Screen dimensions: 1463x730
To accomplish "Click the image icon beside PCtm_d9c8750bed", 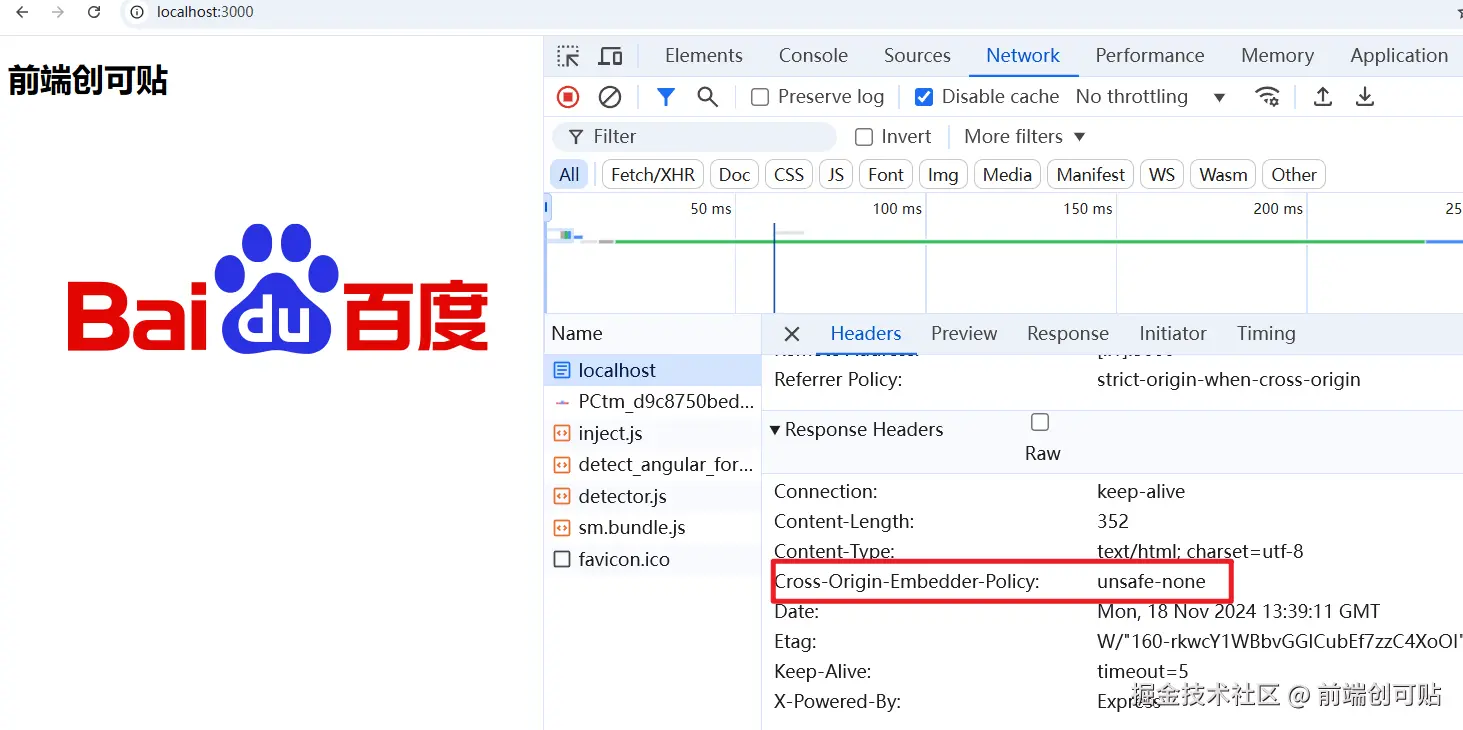I will [x=562, y=402].
